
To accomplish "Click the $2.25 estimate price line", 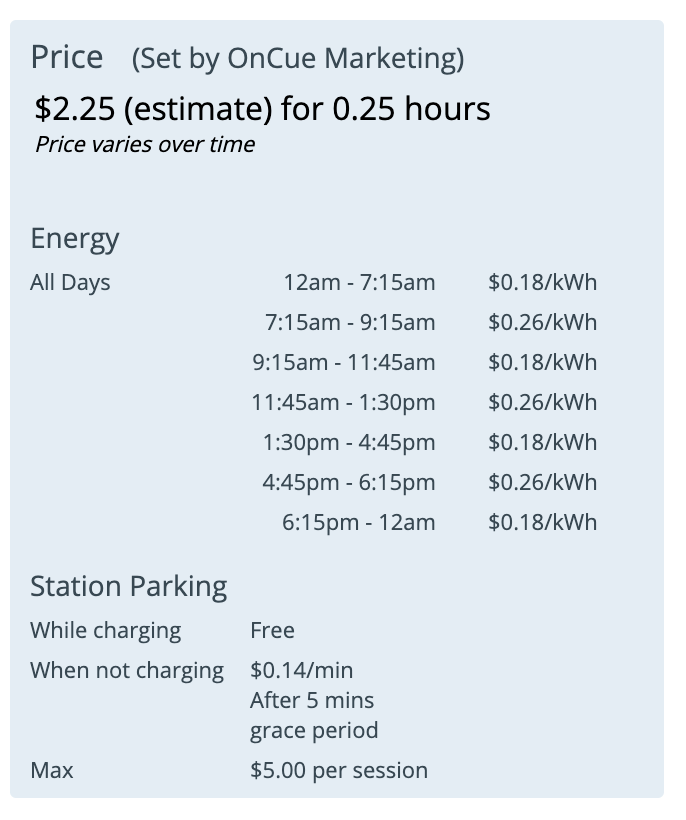I will 262,108.
